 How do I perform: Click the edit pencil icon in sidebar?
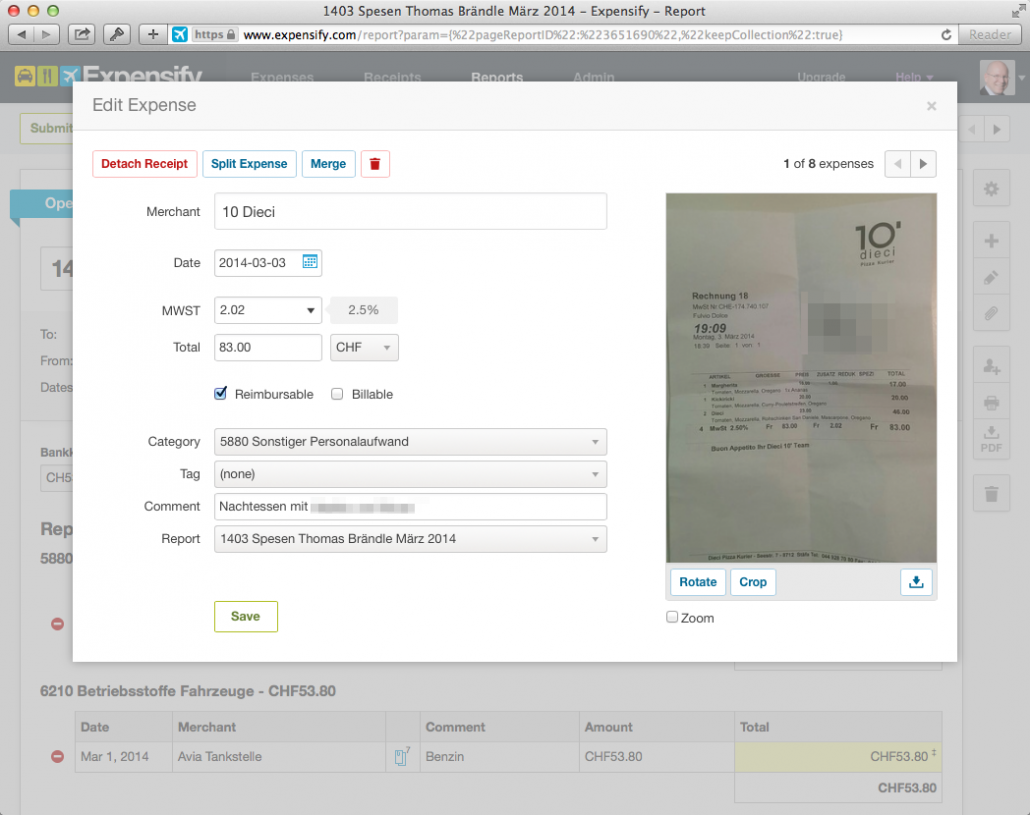click(x=991, y=278)
